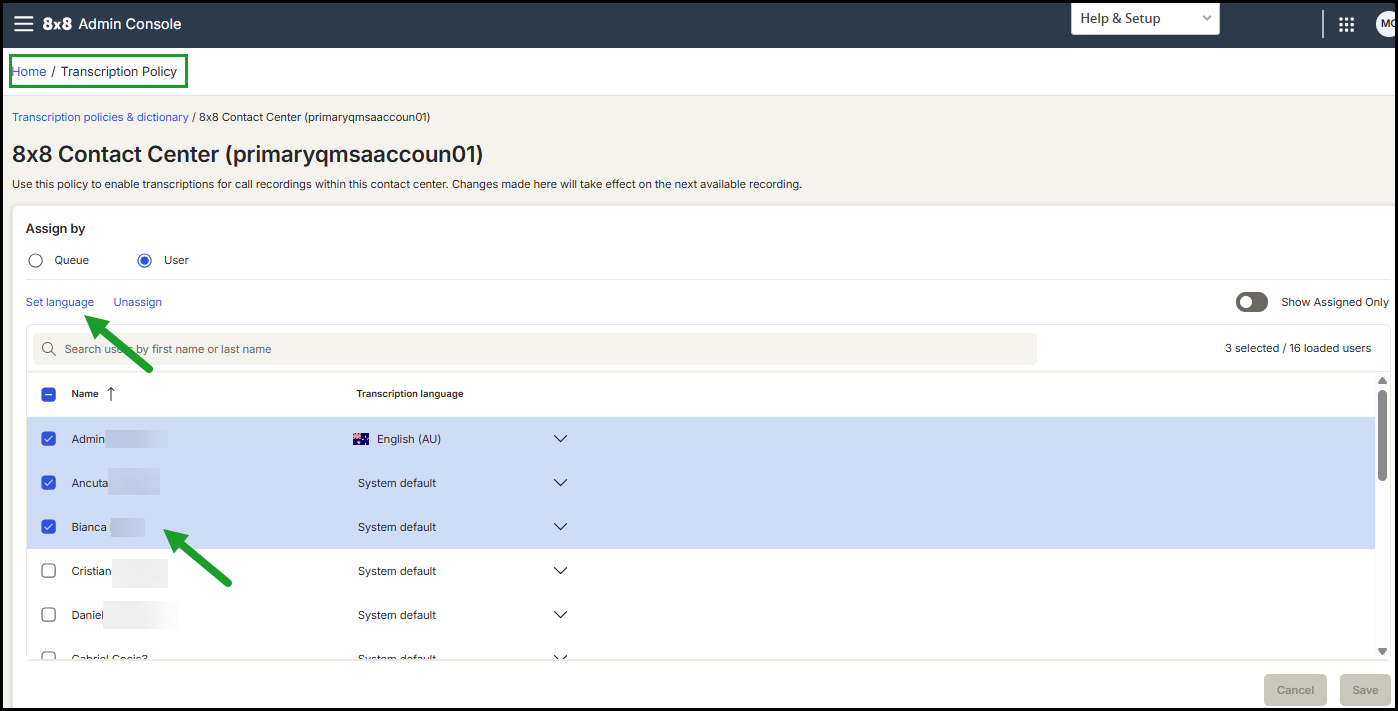This screenshot has height=711, width=1398.
Task: Click scrollbar down arrow in user list
Action: pyautogui.click(x=1382, y=652)
